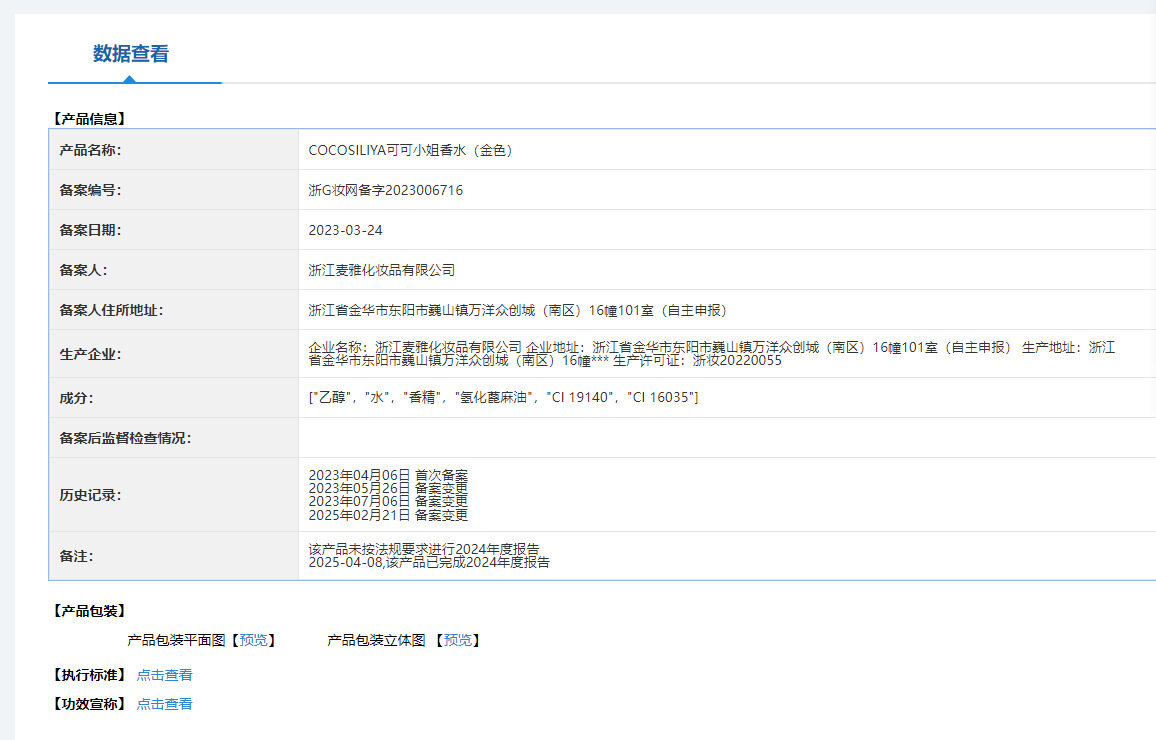Click filer name 浙江麦雅化妆品有限公司
The width and height of the screenshot is (1156, 740).
point(381,270)
